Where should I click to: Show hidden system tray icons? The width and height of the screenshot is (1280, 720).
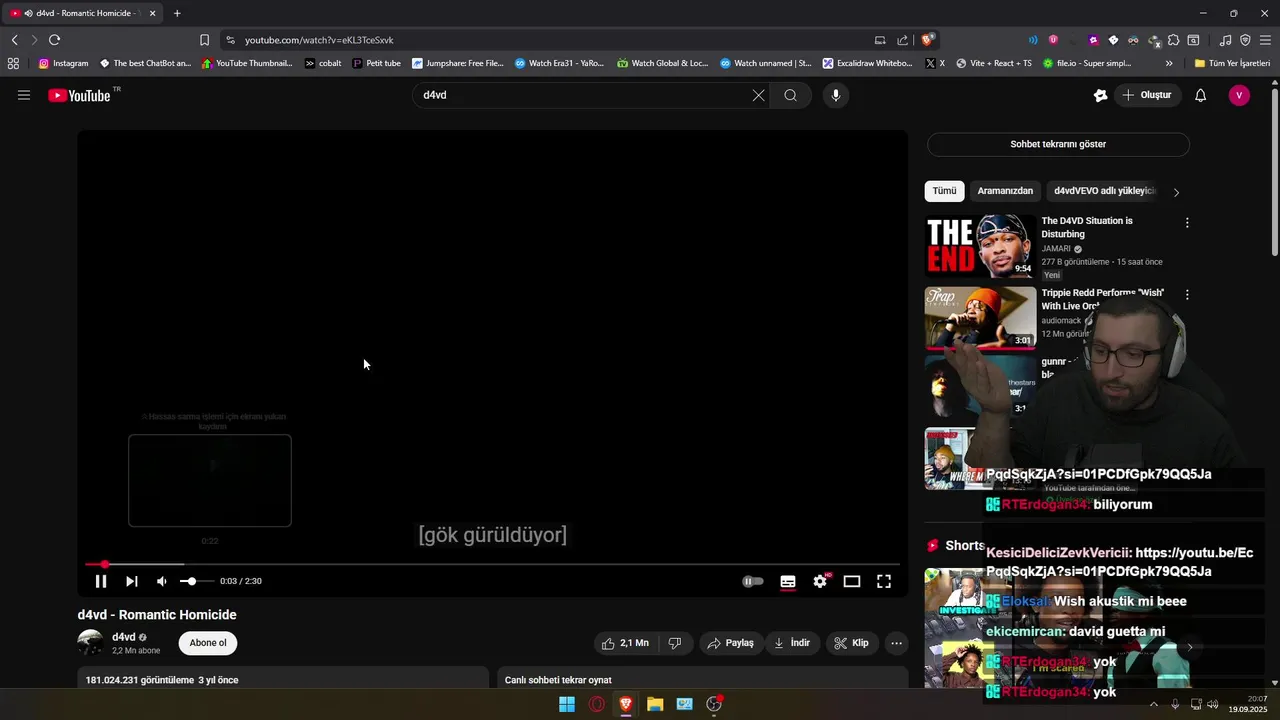(1154, 704)
